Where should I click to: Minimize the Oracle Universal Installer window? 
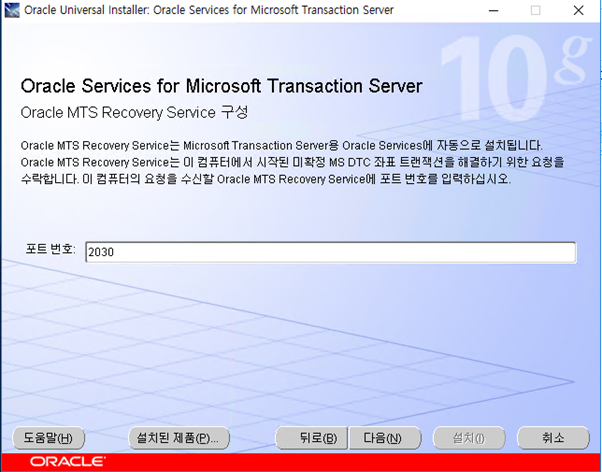tap(493, 10)
